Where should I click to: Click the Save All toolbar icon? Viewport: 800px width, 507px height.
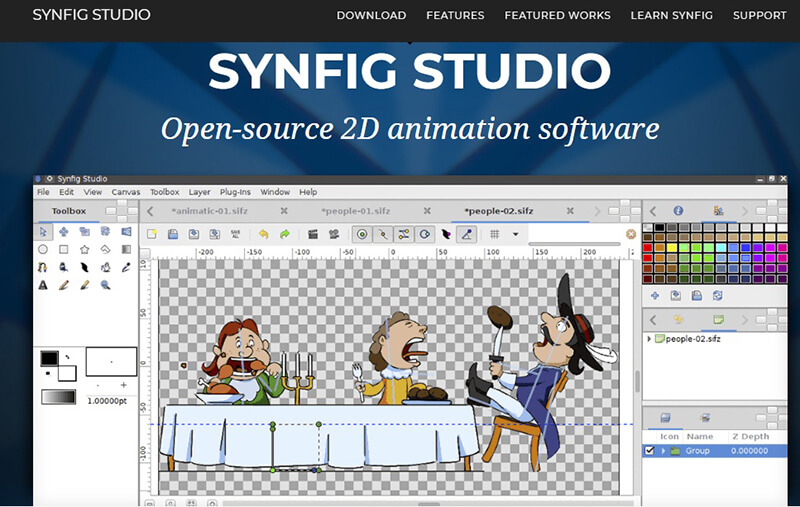point(235,234)
